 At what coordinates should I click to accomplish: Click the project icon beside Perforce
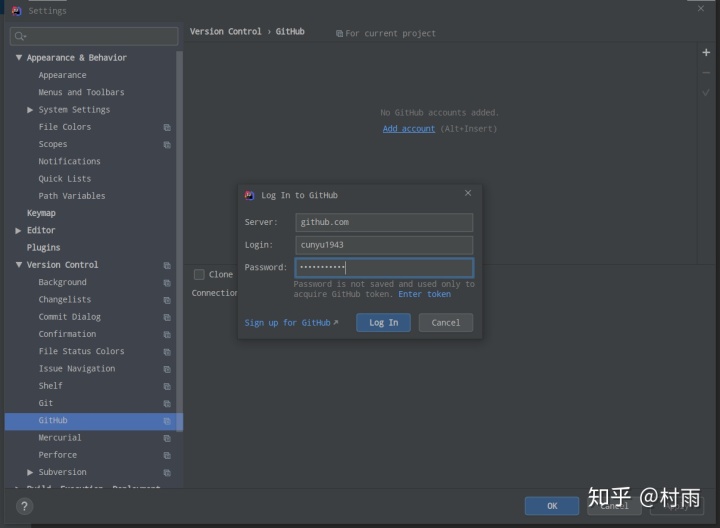167,455
